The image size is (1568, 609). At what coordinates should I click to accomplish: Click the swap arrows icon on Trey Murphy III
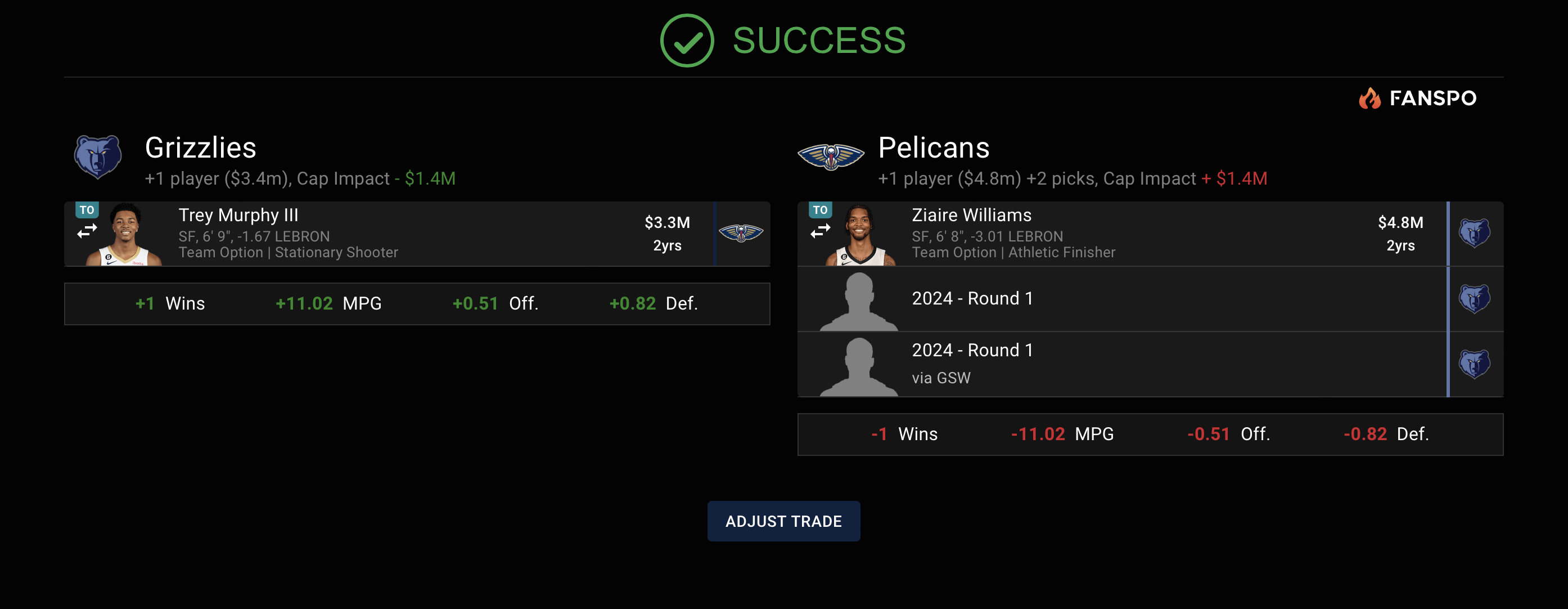(87, 231)
